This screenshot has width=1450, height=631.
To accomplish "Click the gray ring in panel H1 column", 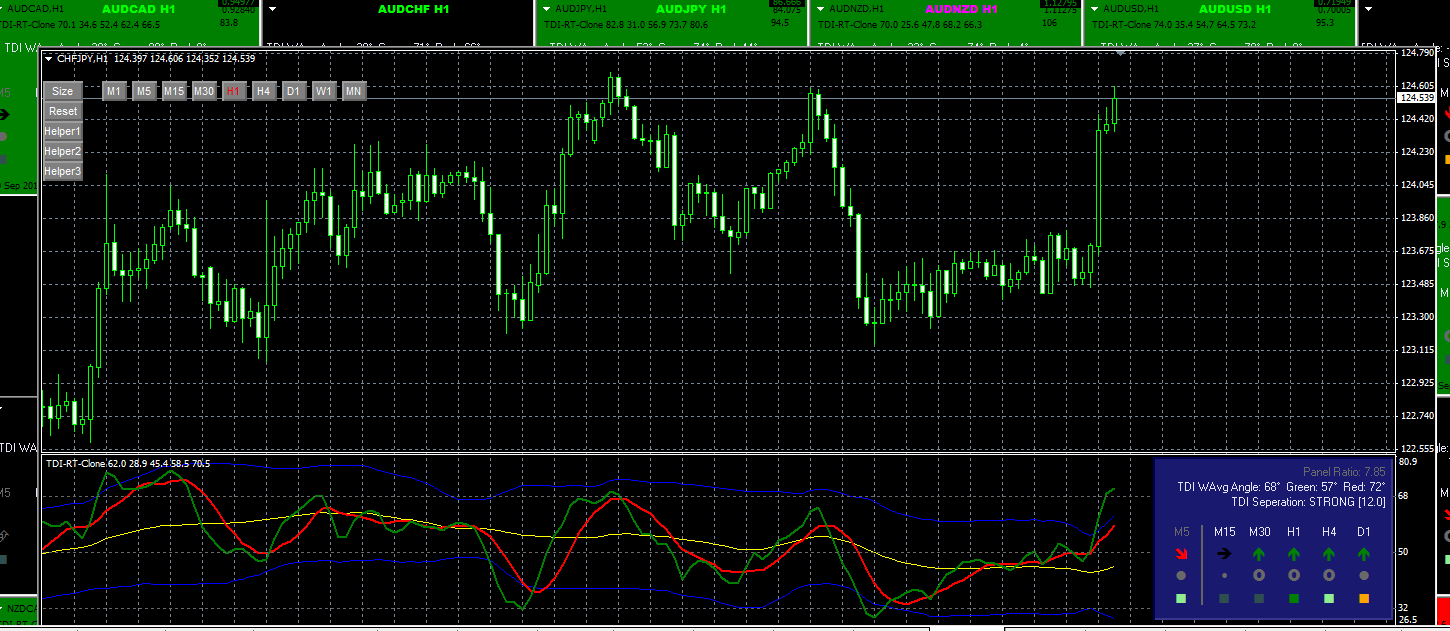I will pos(1294,576).
